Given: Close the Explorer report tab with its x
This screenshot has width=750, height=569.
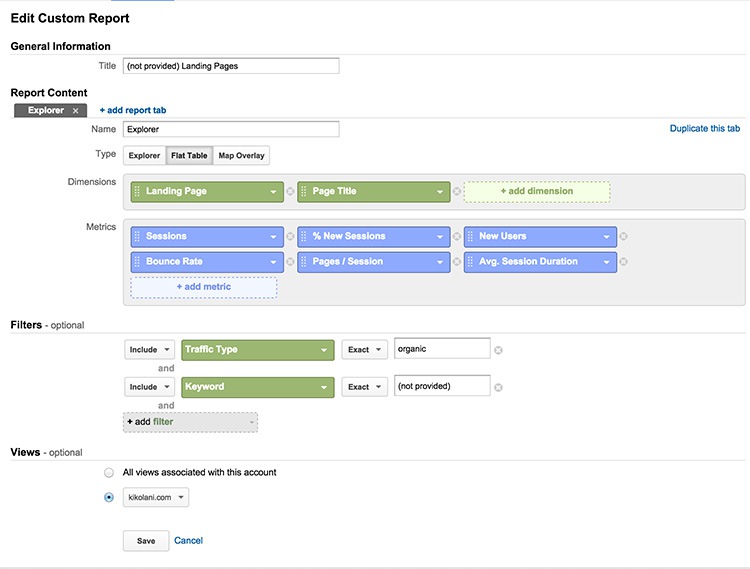Looking at the screenshot, I should click(x=76, y=110).
